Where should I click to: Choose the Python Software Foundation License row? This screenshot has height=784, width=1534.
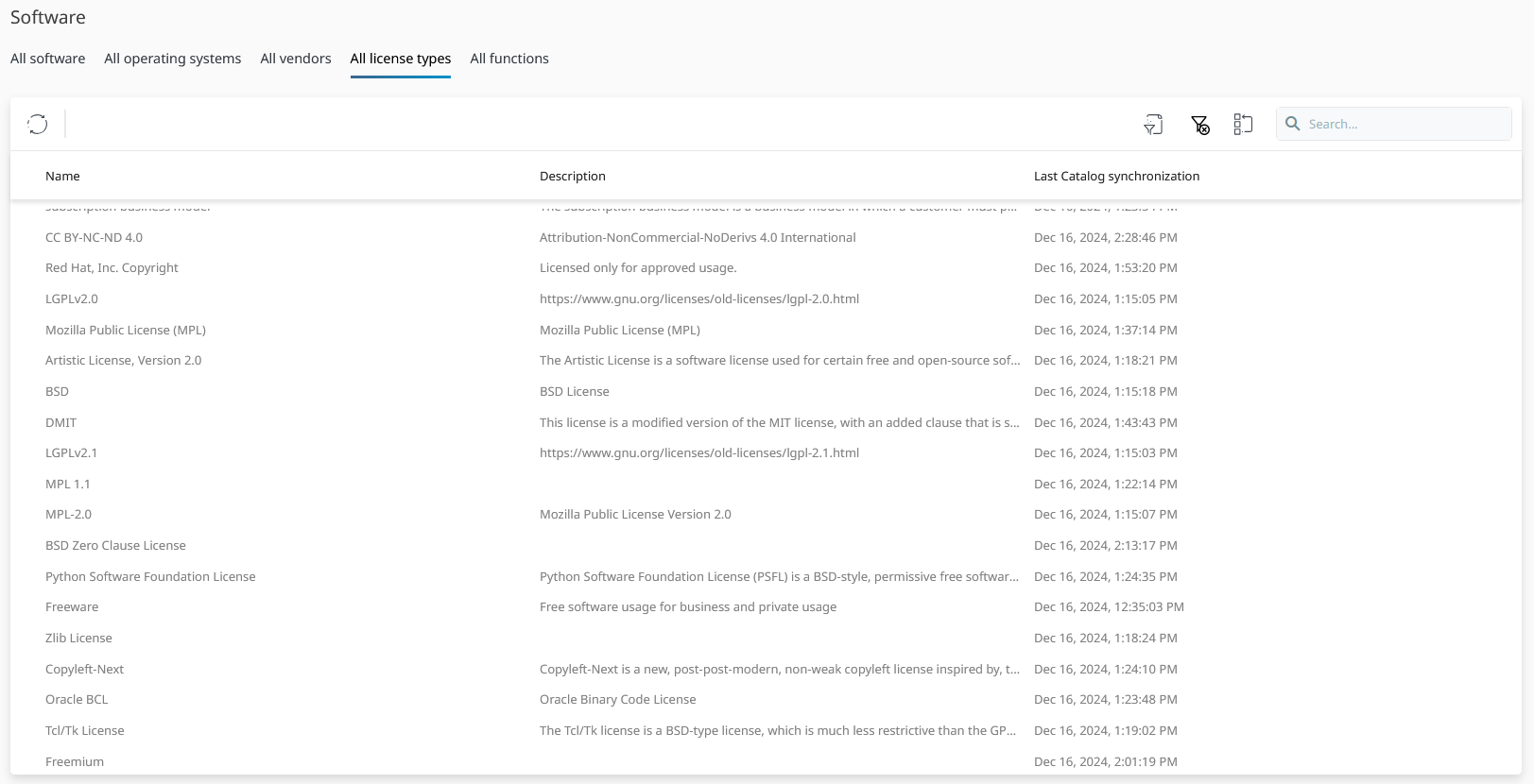(150, 577)
